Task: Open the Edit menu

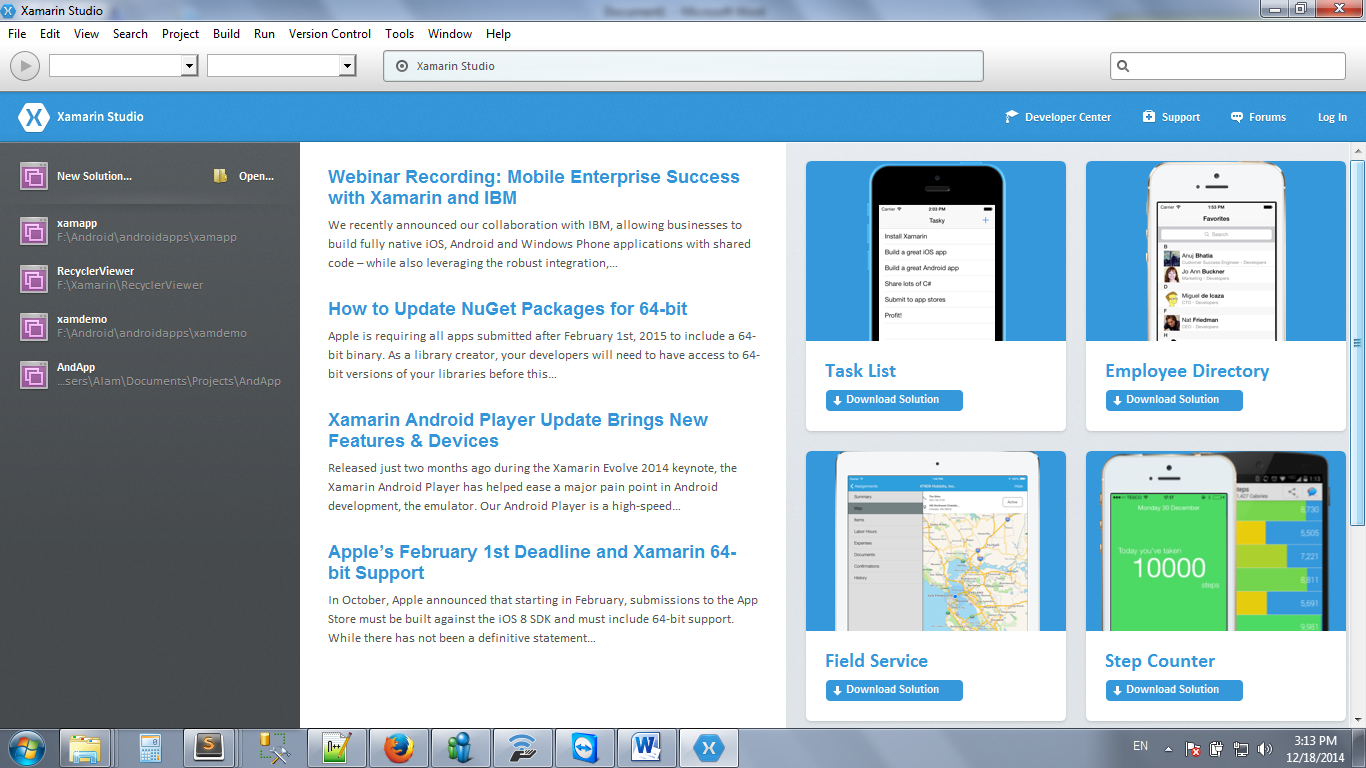Action: (50, 34)
